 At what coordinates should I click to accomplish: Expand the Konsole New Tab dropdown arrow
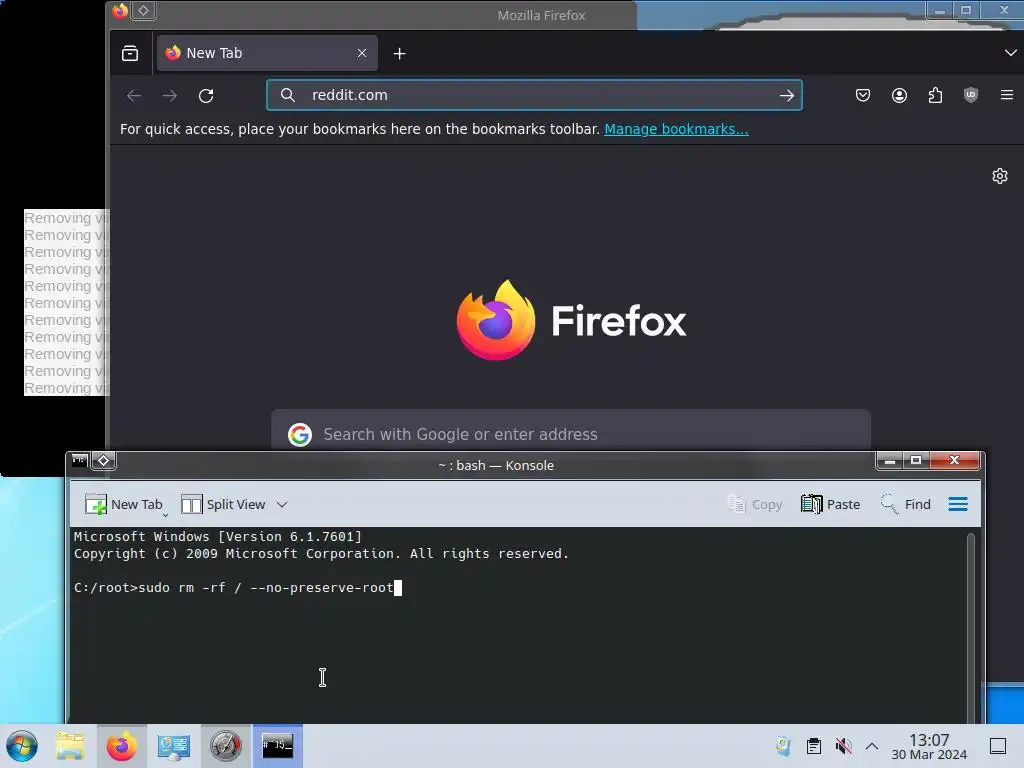[165, 515]
